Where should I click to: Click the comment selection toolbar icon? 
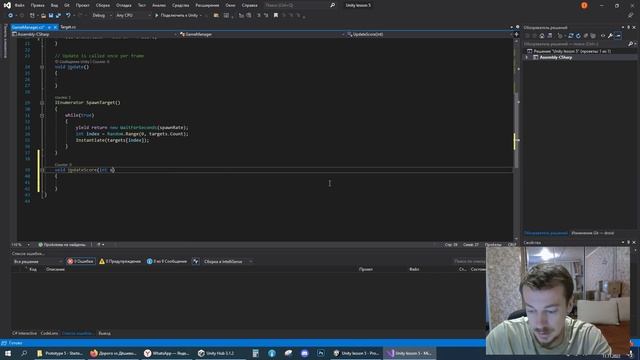coord(259,16)
